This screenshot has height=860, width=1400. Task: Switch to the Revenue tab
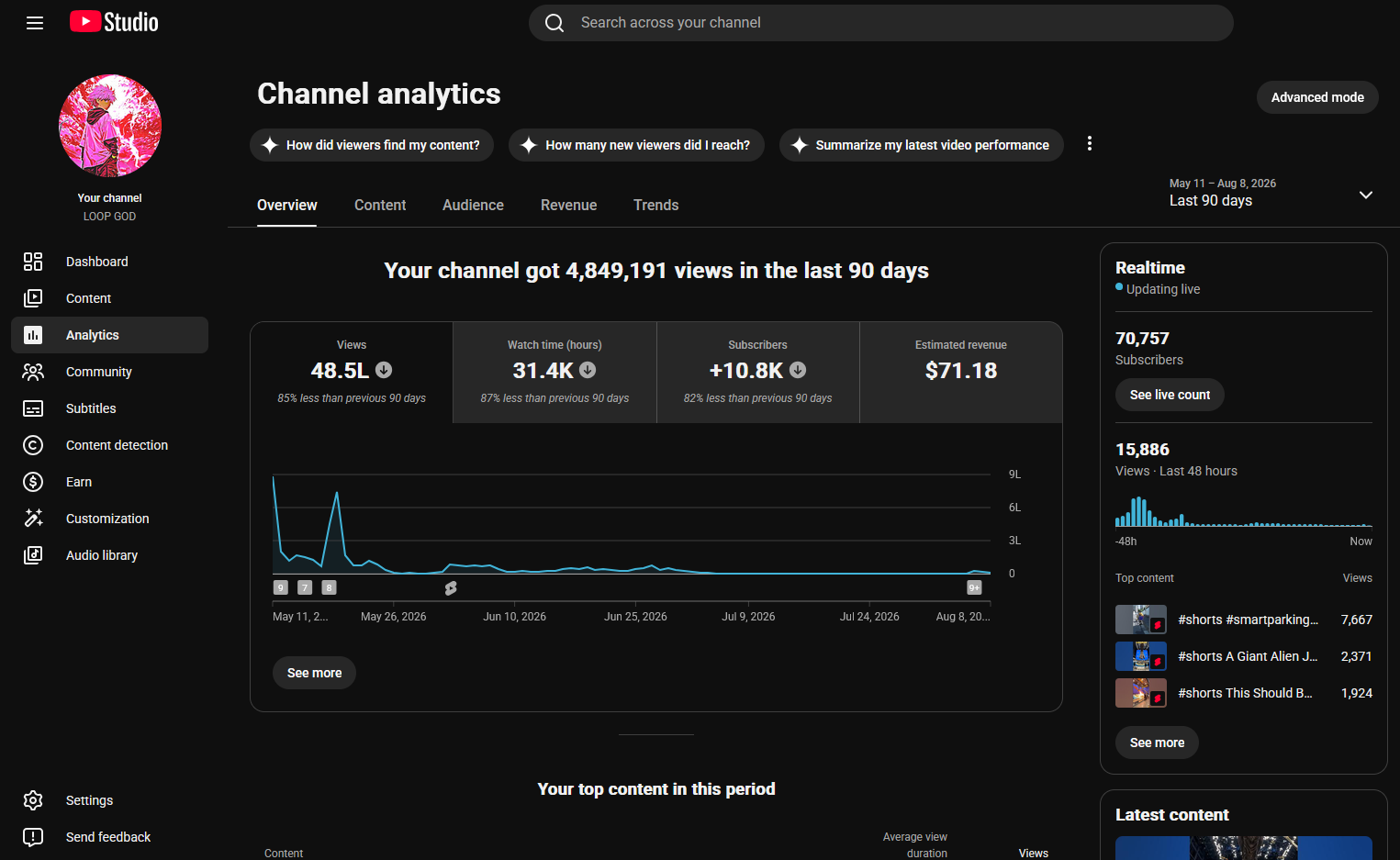pos(568,206)
